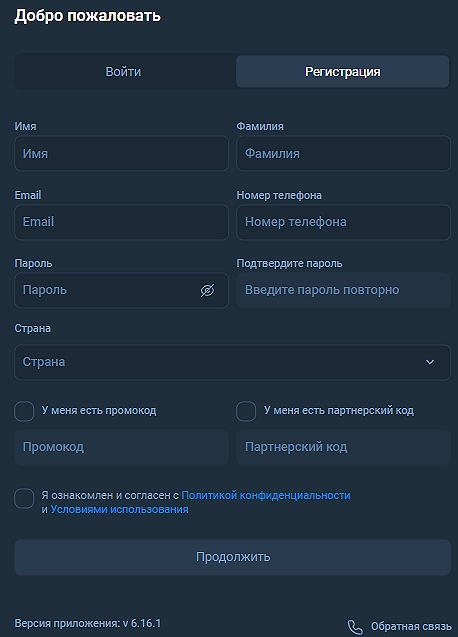Focus the Введите пароль повторно field
This screenshot has width=458, height=637.
(343, 290)
